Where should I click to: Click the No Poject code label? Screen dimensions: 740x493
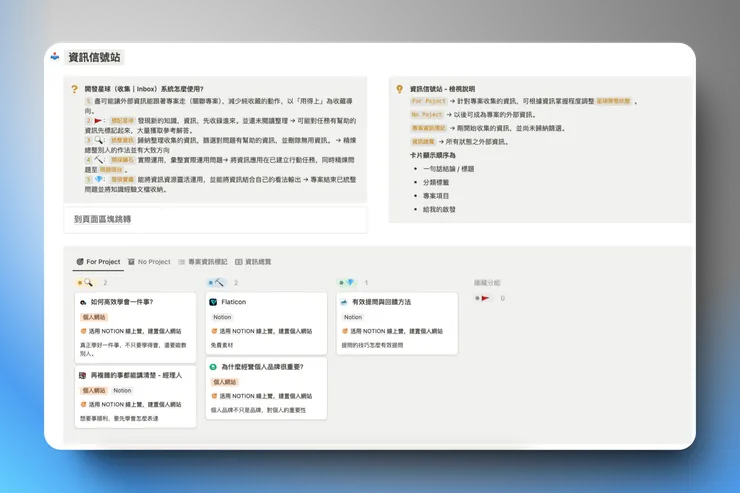click(427, 115)
